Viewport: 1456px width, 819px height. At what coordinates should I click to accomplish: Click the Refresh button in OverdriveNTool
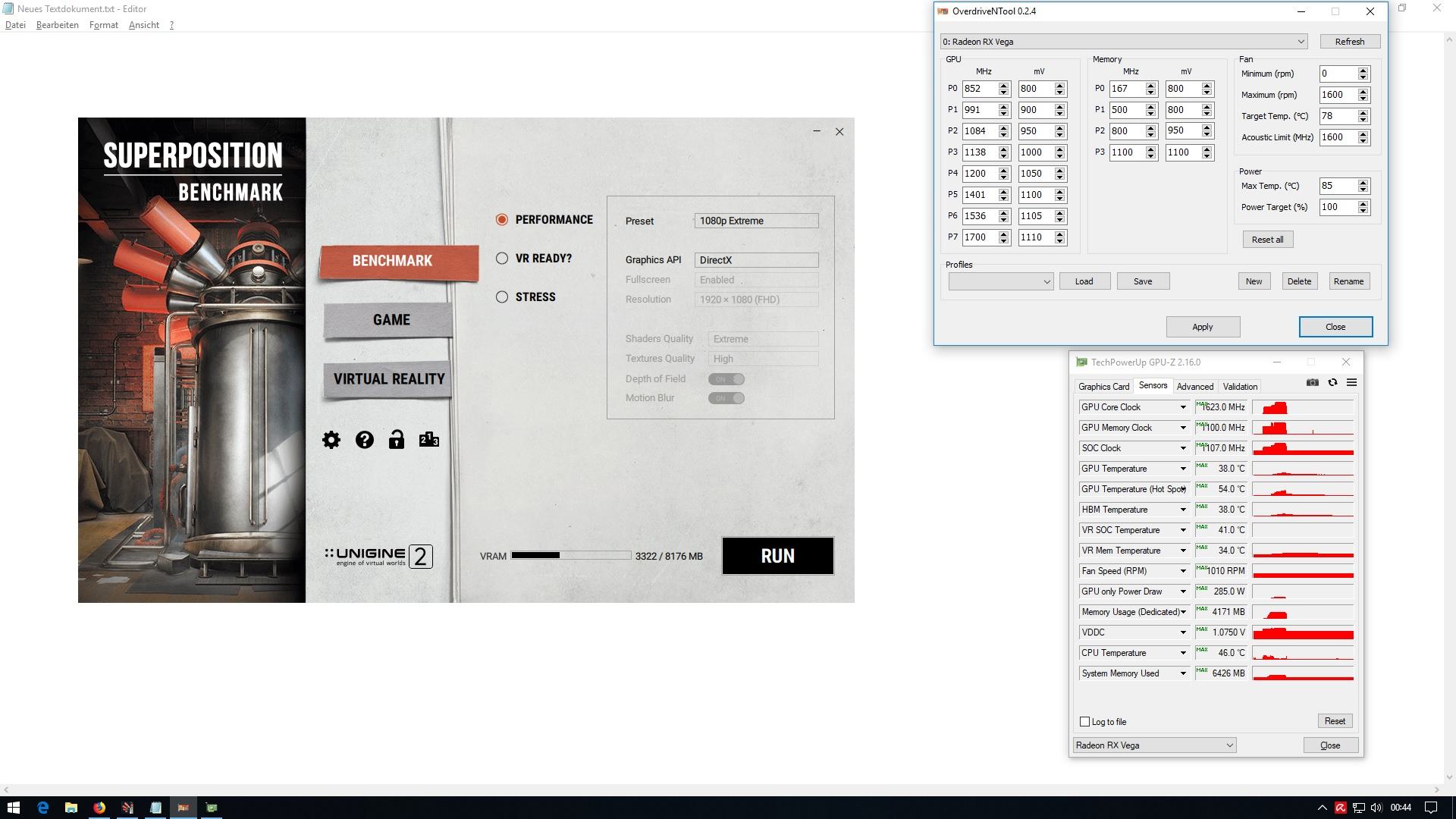(x=1349, y=42)
